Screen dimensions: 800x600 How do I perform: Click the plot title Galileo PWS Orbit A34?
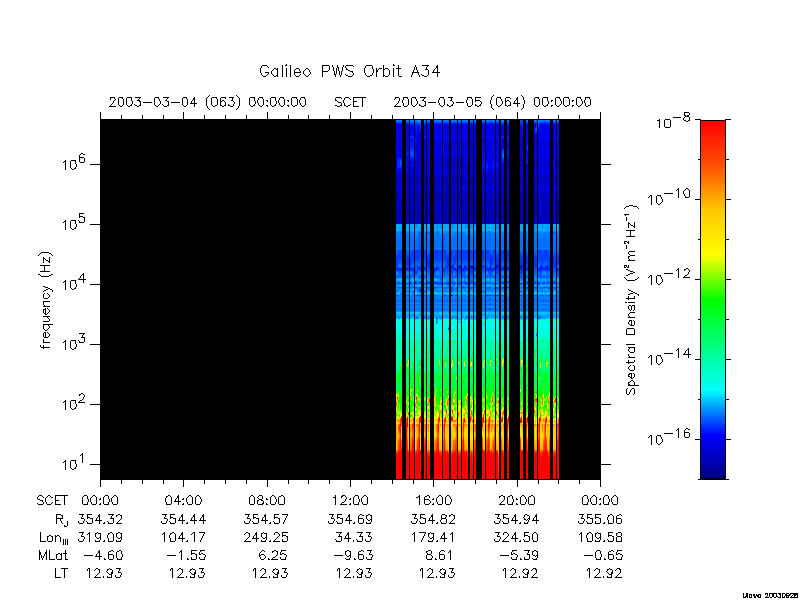click(349, 71)
